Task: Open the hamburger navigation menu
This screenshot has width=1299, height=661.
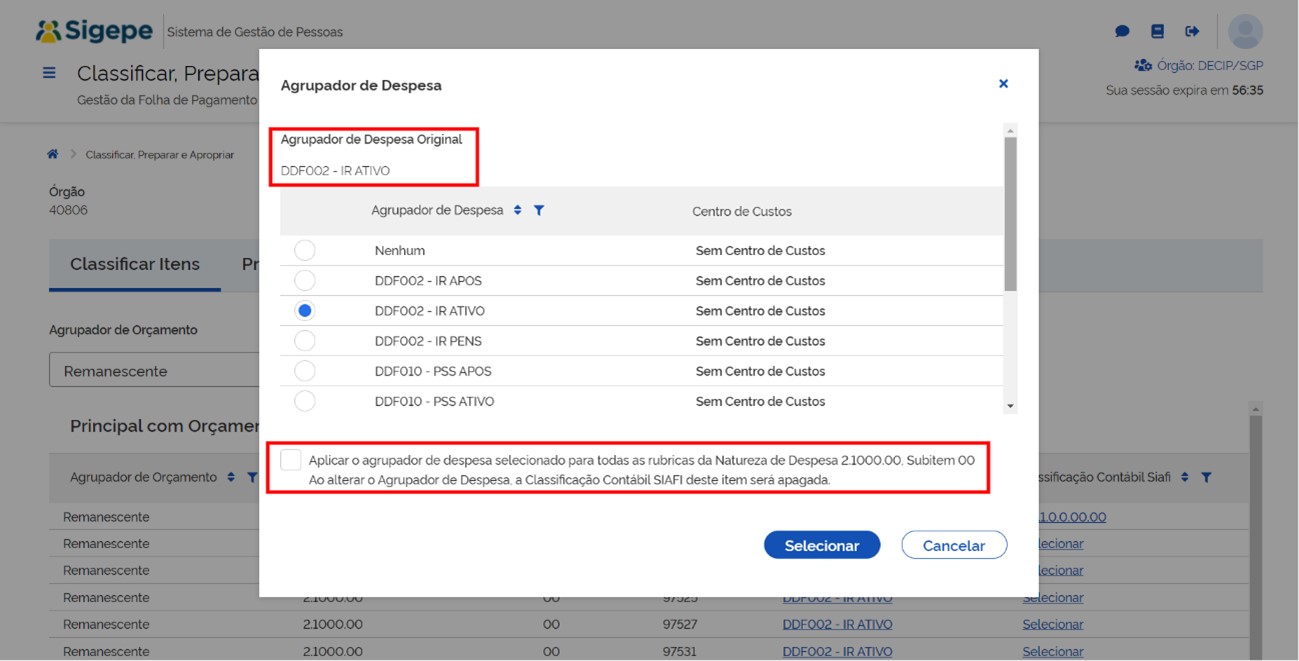Action: coord(49,73)
